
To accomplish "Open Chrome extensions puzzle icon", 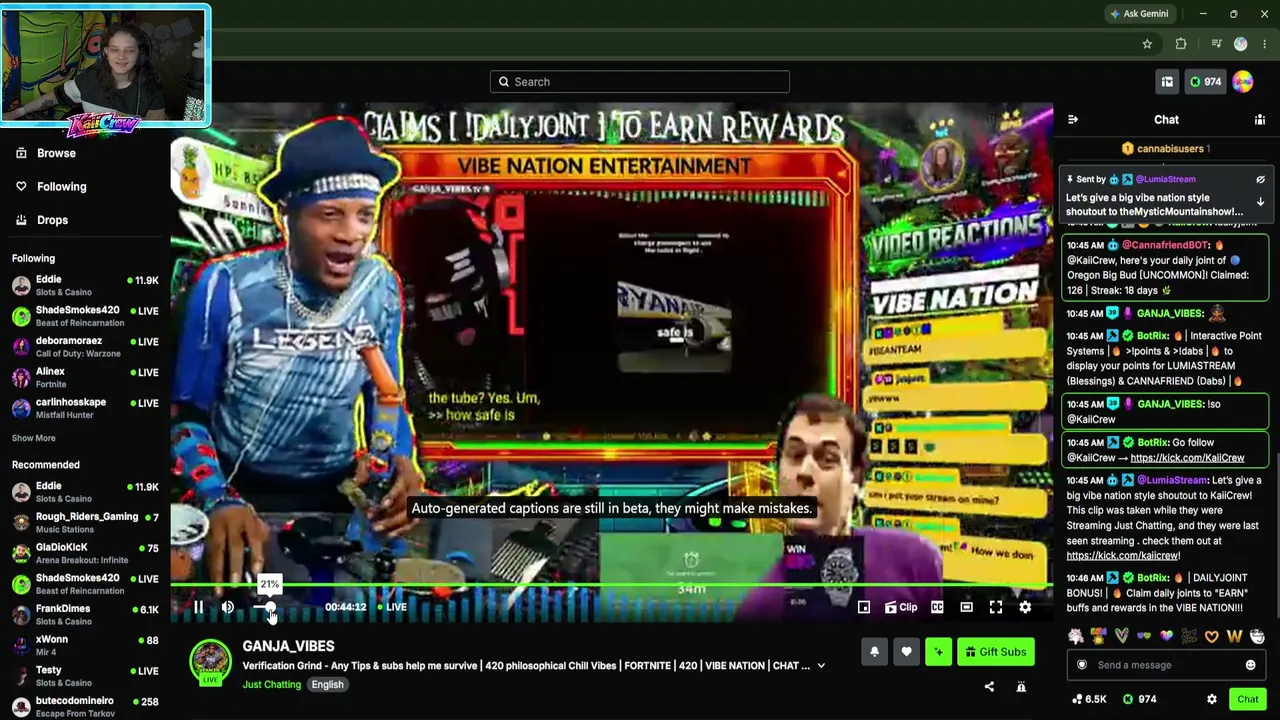I will 1181,44.
